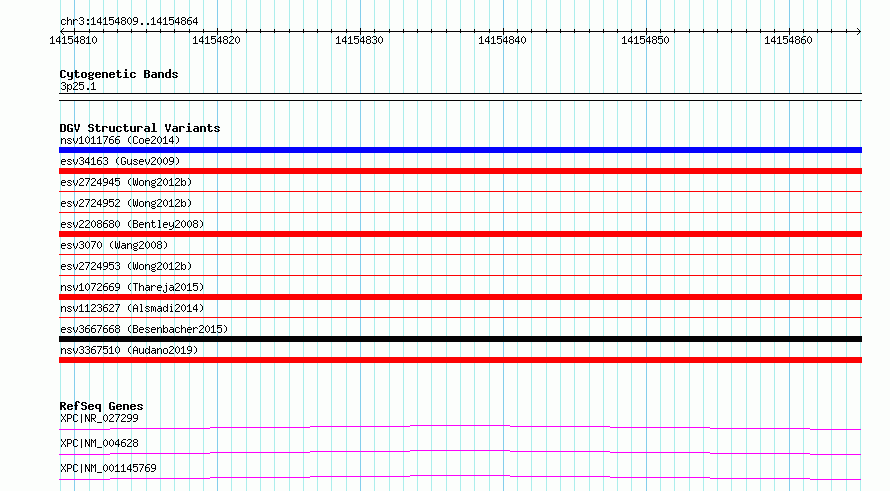Click the magenta gene line of XPC|NM_001145769

tap(460, 476)
